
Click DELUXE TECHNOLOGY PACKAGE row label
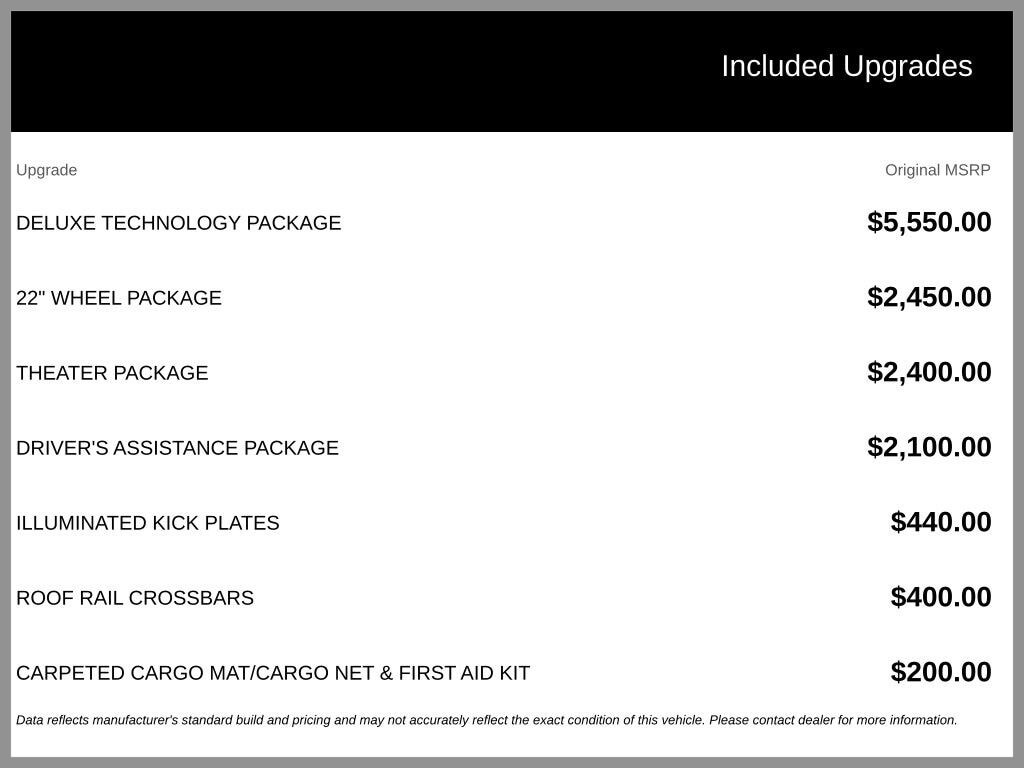tap(178, 223)
